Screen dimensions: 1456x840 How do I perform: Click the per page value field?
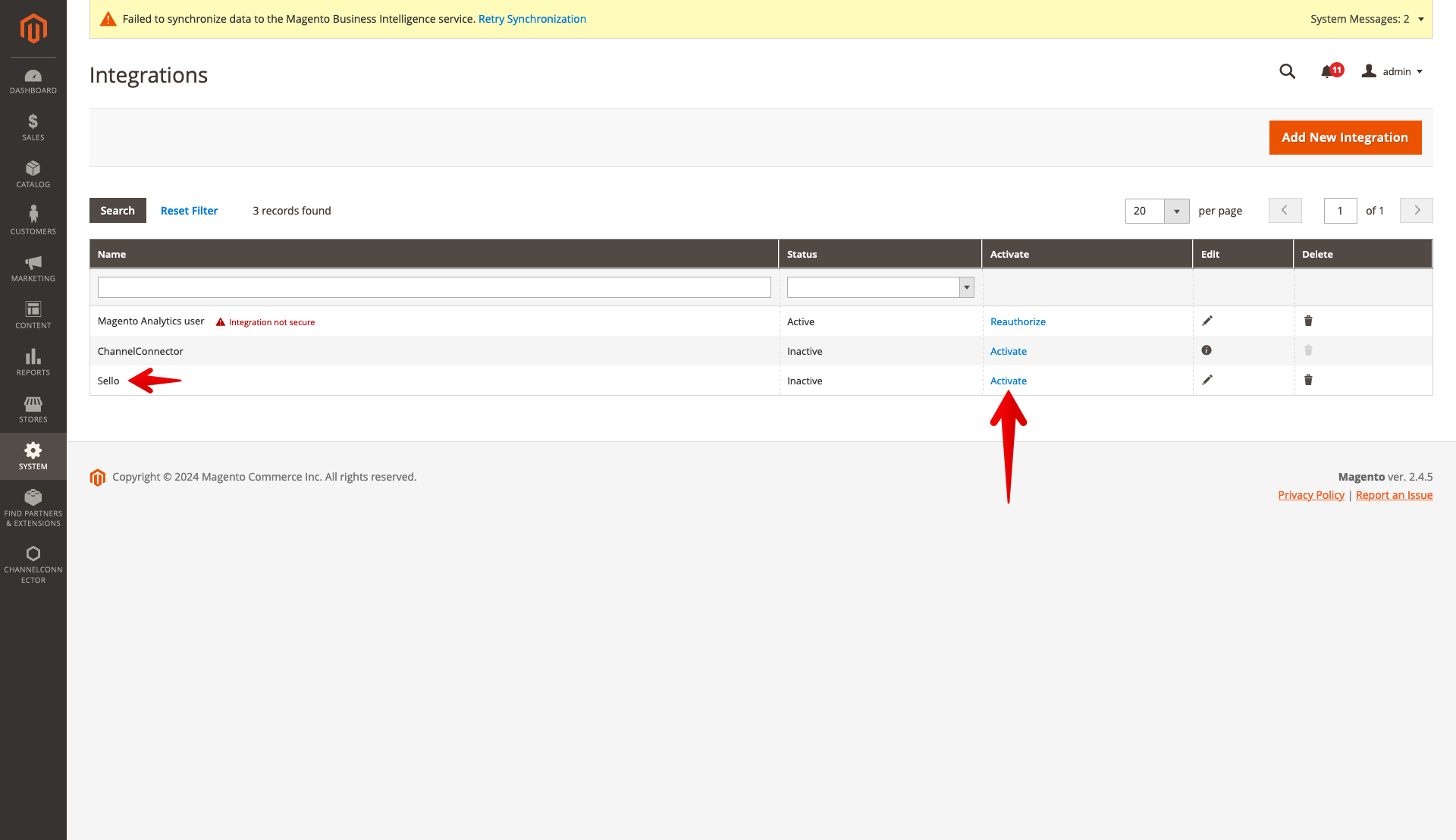1145,211
